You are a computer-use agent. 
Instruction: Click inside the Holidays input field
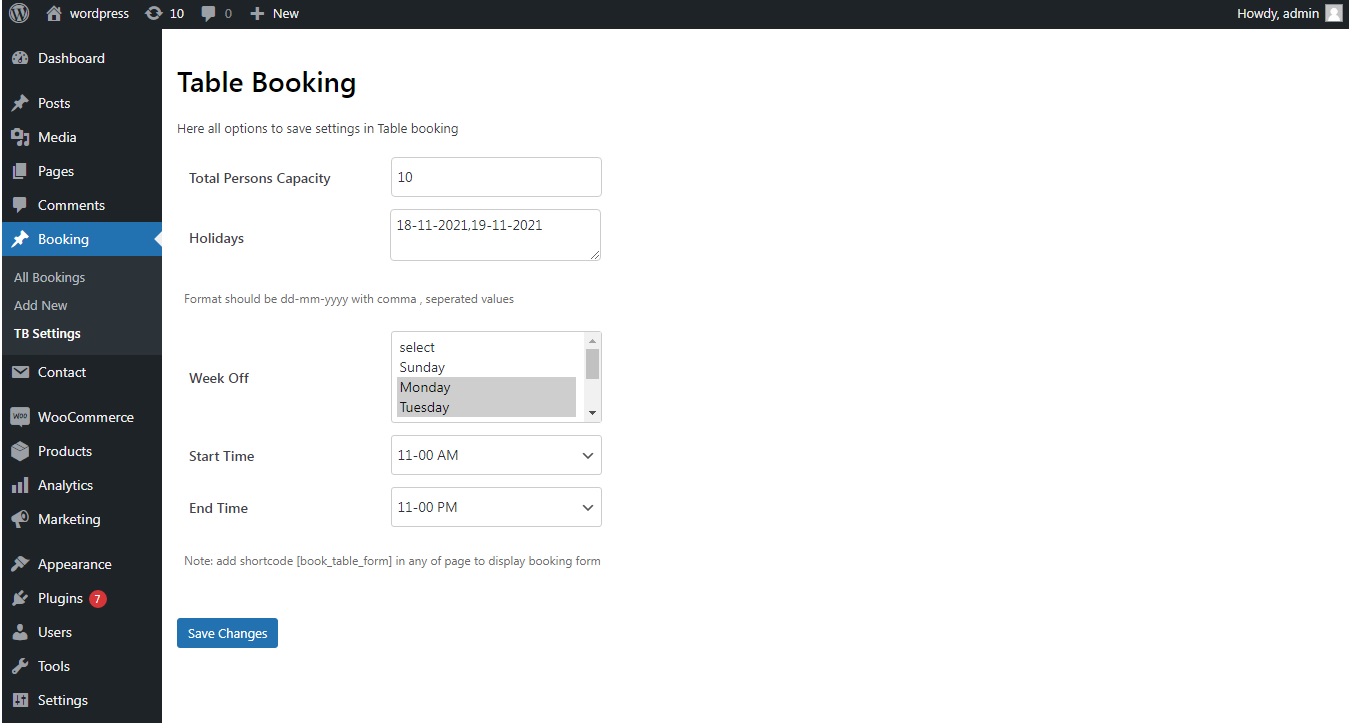point(495,234)
